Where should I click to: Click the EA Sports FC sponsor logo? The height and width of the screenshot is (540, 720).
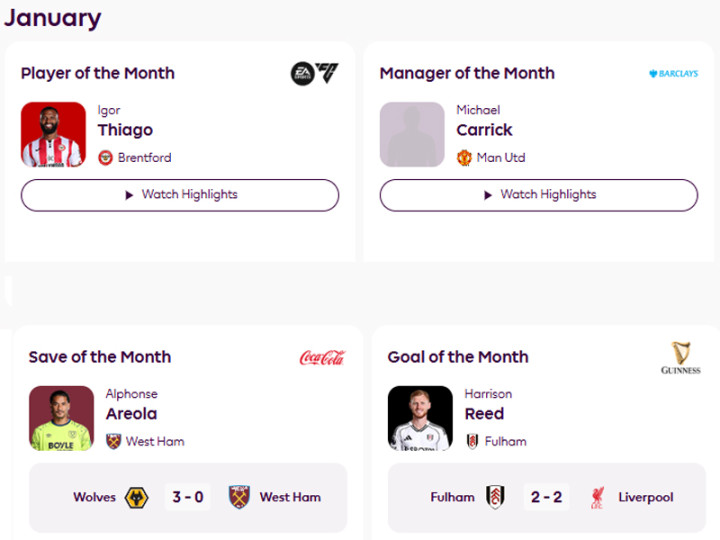click(314, 73)
